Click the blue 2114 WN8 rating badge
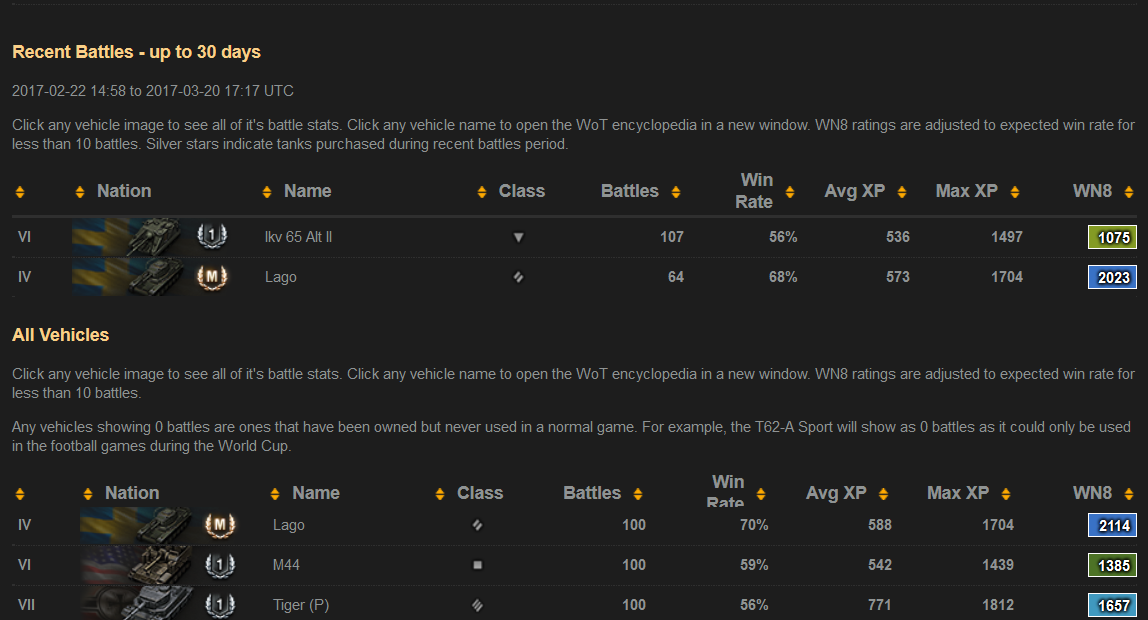The image size is (1148, 620). pos(1112,526)
